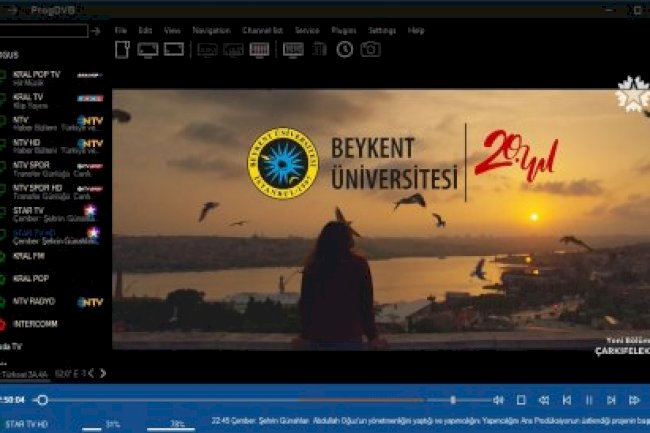Click the right arrow under channel list
This screenshot has width=650, height=433.
tap(105, 373)
